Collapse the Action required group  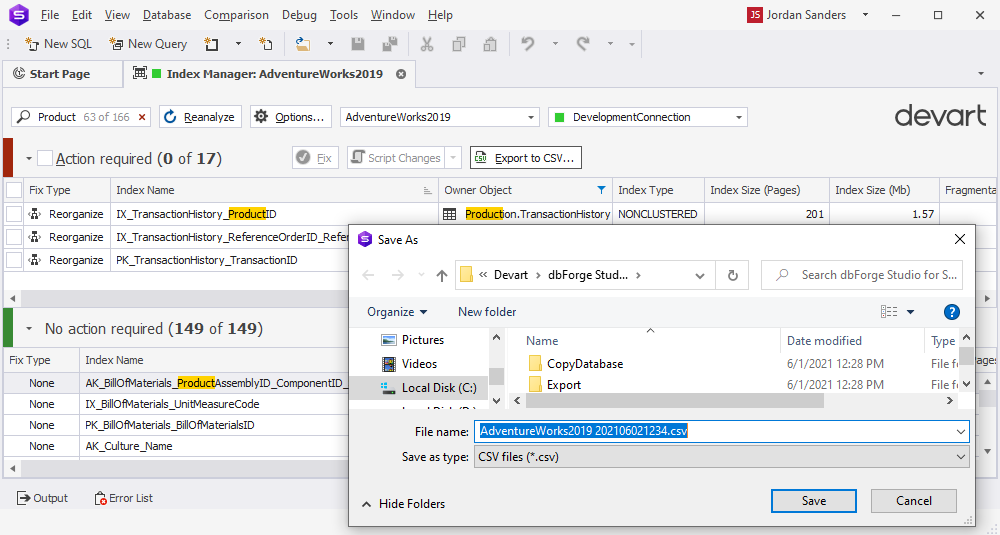(29, 159)
